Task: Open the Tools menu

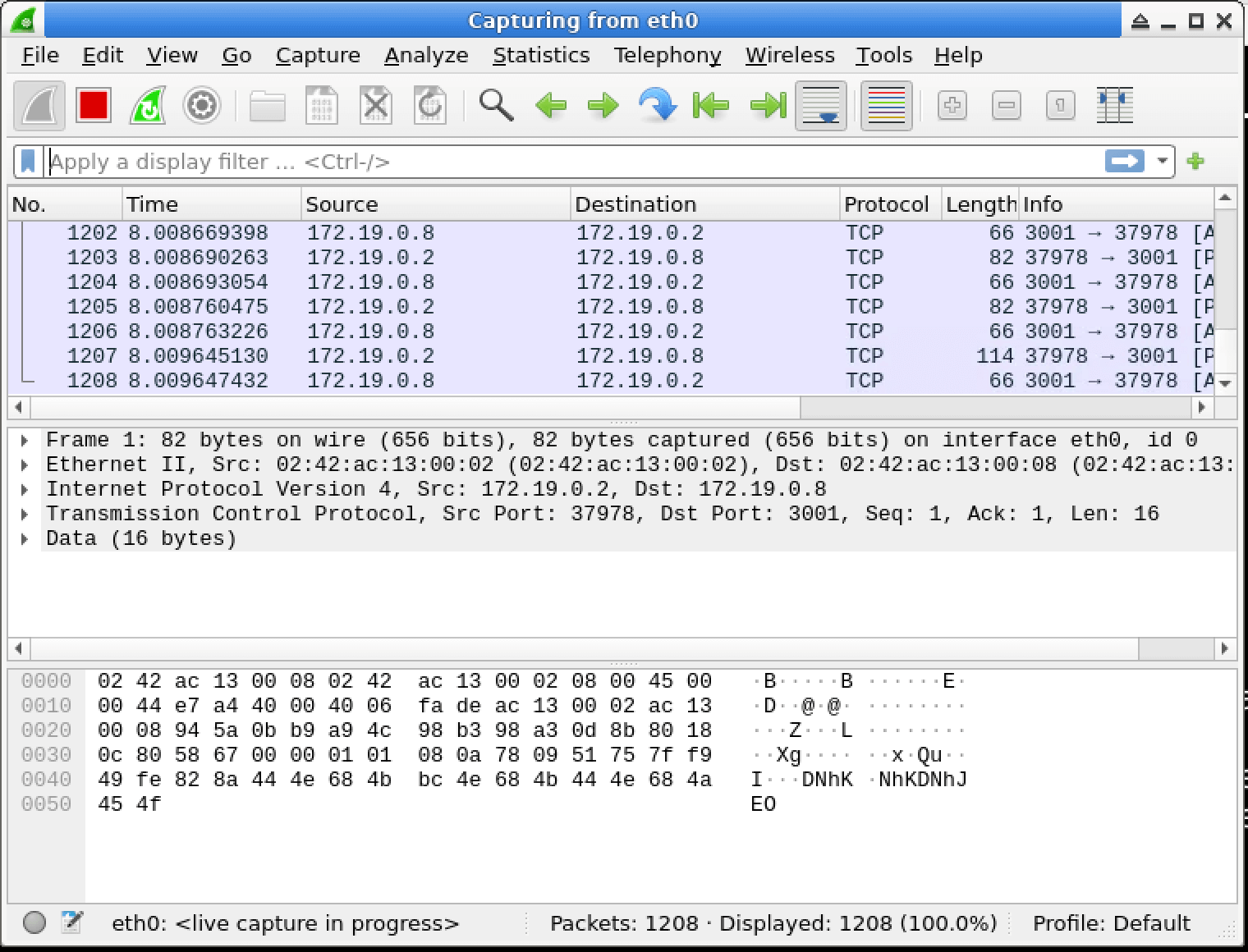Action: [x=884, y=55]
